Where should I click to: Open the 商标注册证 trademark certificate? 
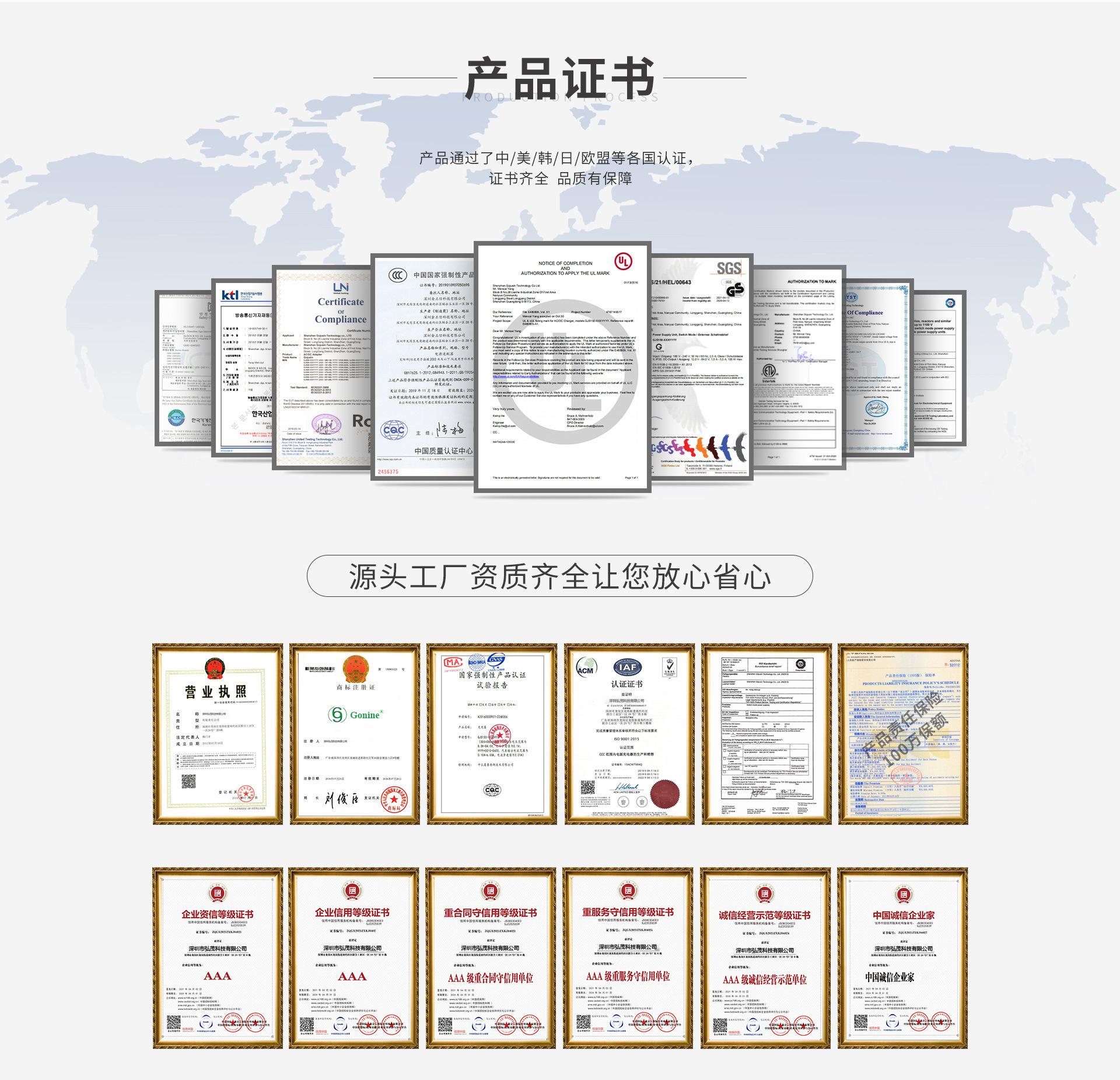click(355, 735)
